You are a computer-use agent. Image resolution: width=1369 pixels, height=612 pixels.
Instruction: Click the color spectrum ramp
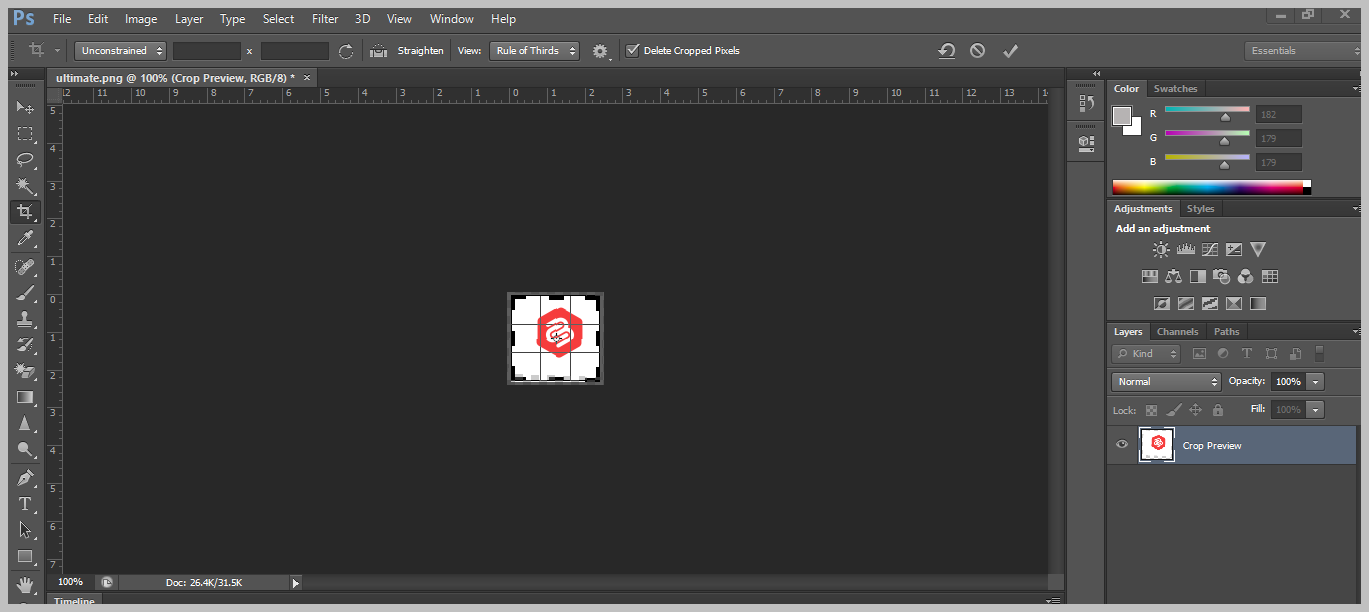coord(1211,187)
